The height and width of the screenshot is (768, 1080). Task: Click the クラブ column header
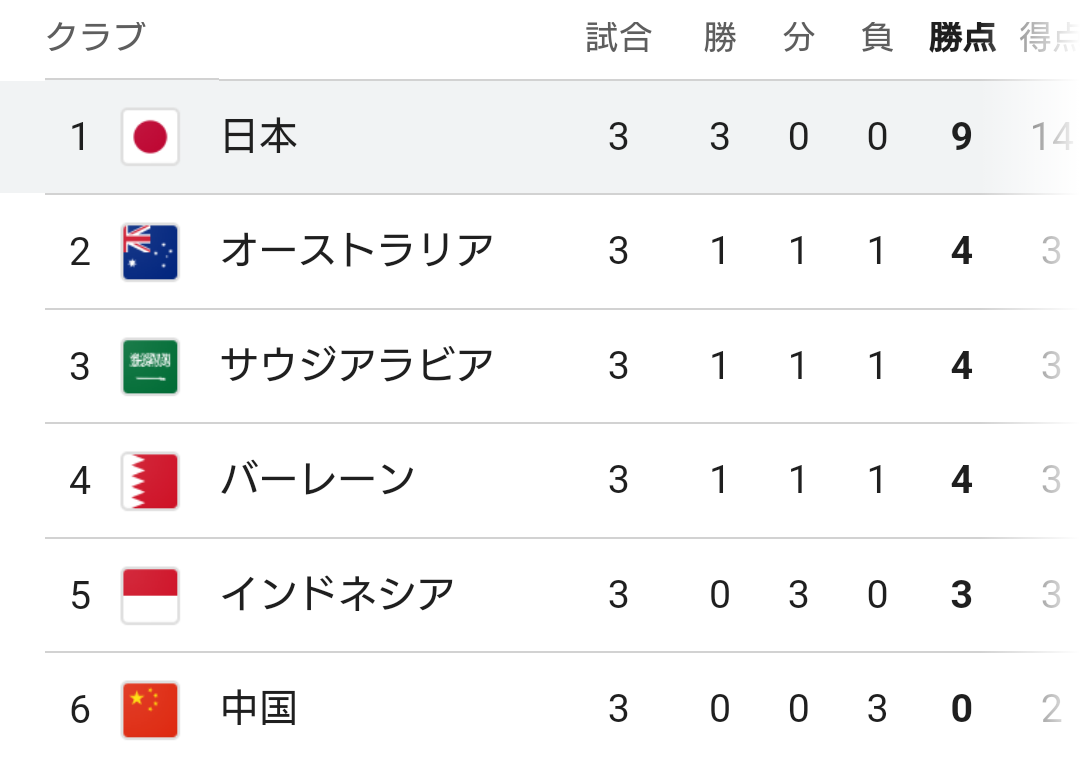pyautogui.click(x=96, y=38)
